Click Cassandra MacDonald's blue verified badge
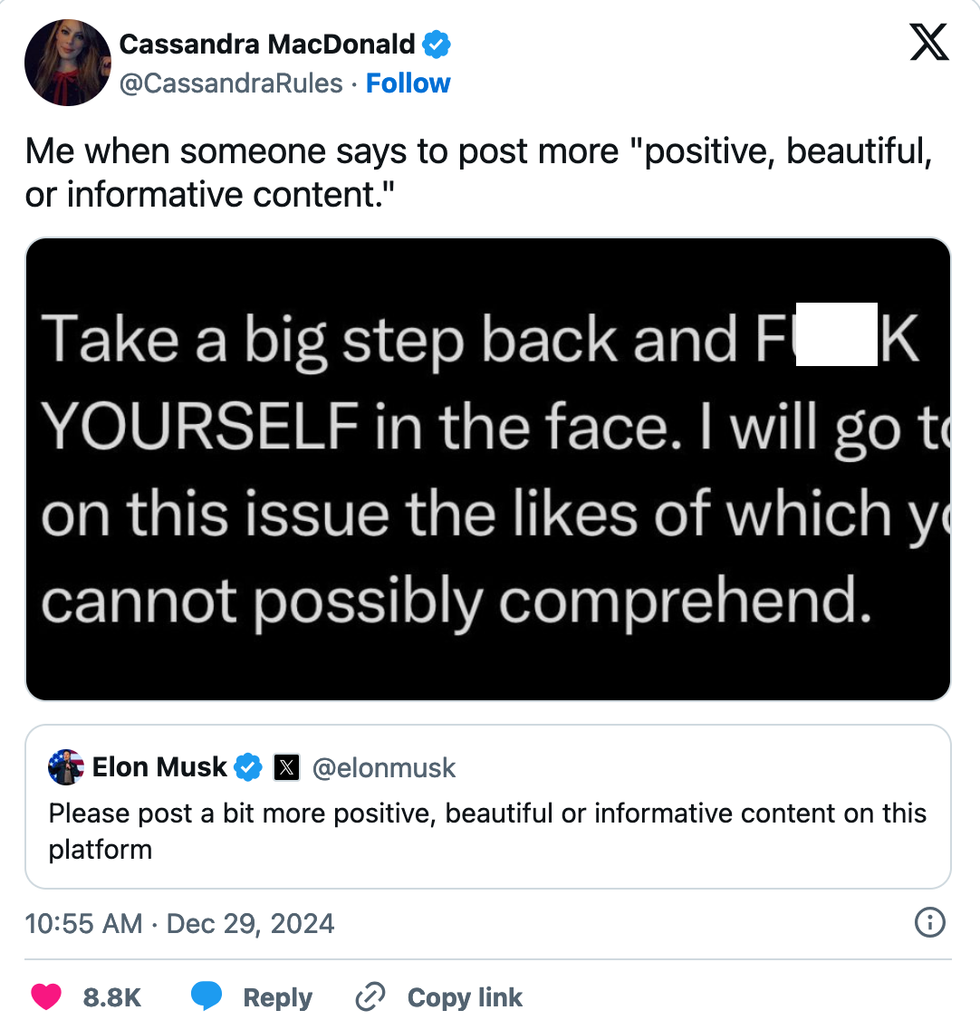 tap(437, 44)
